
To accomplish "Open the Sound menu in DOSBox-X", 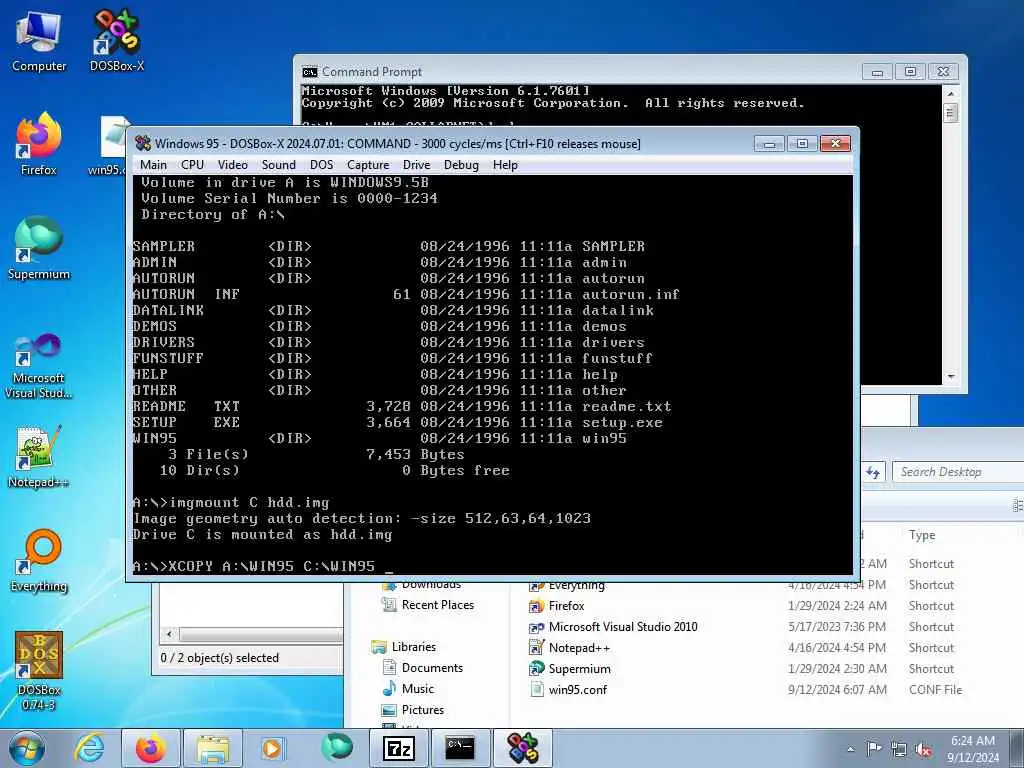I will [279, 165].
